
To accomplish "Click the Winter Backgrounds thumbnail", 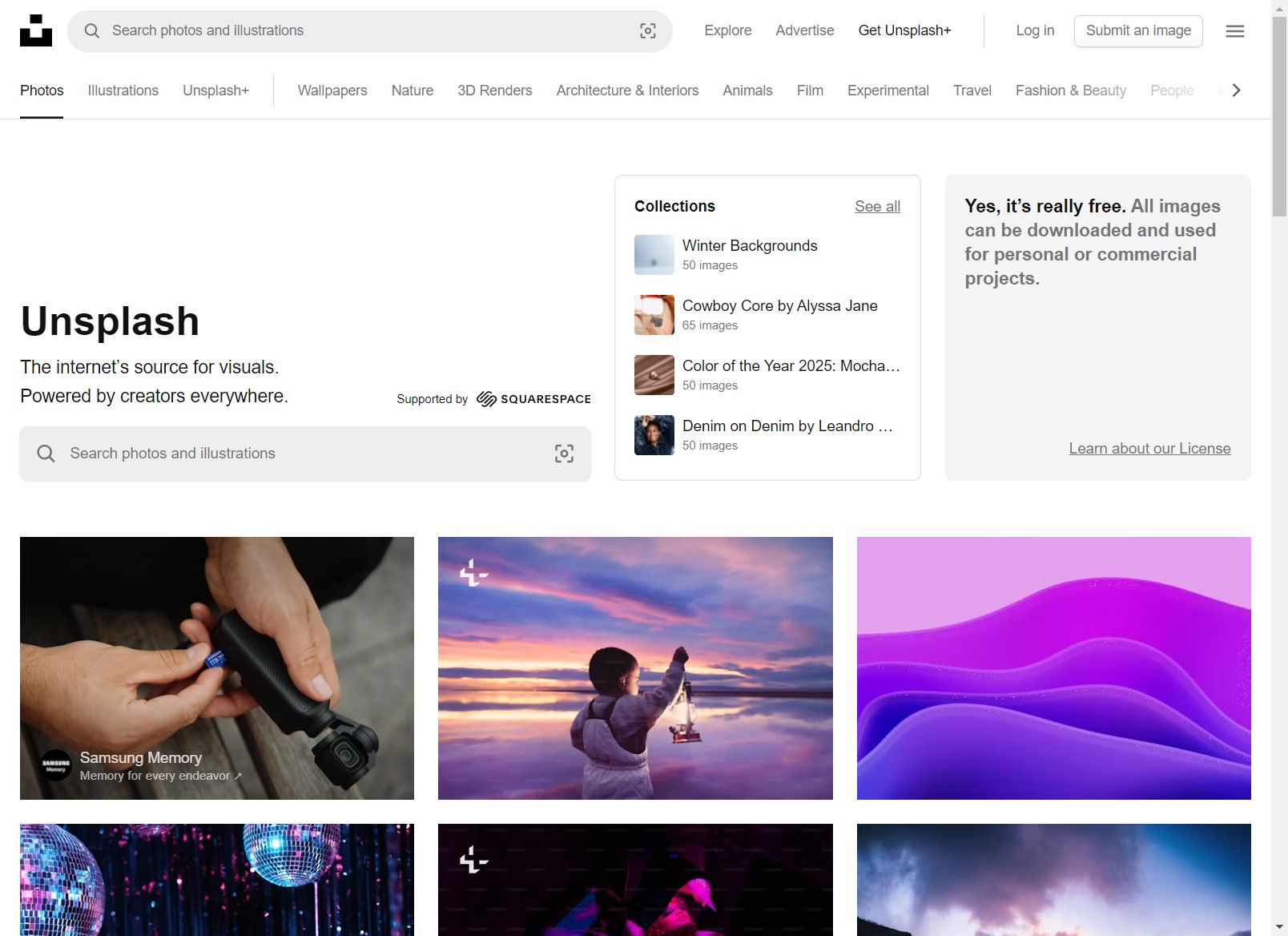I will 654,255.
